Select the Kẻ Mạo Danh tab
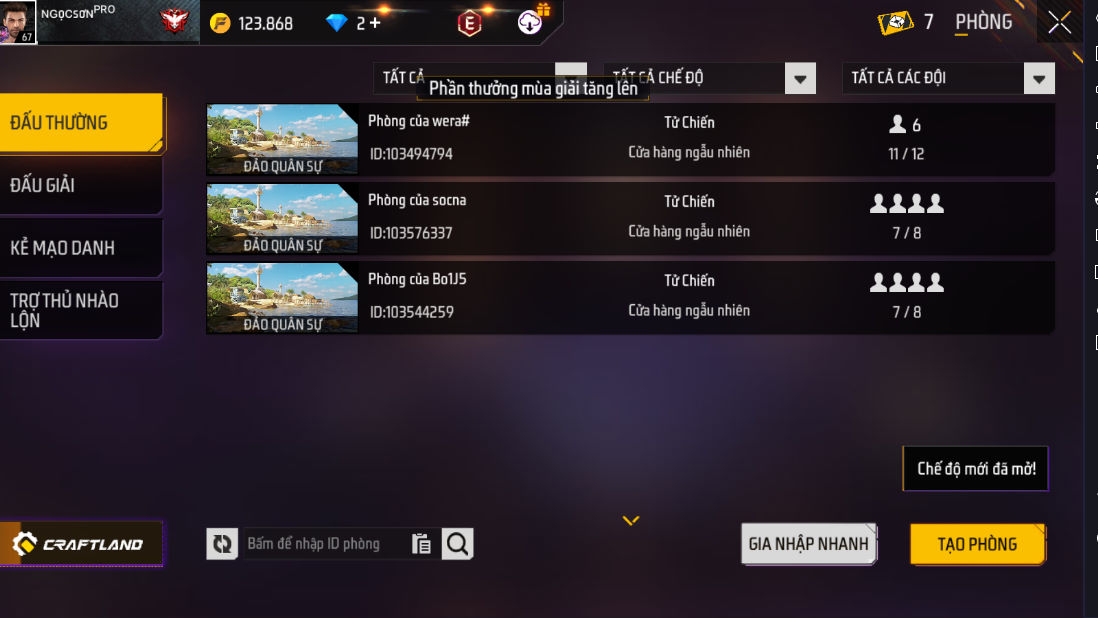The width and height of the screenshot is (1098, 618). tap(81, 248)
